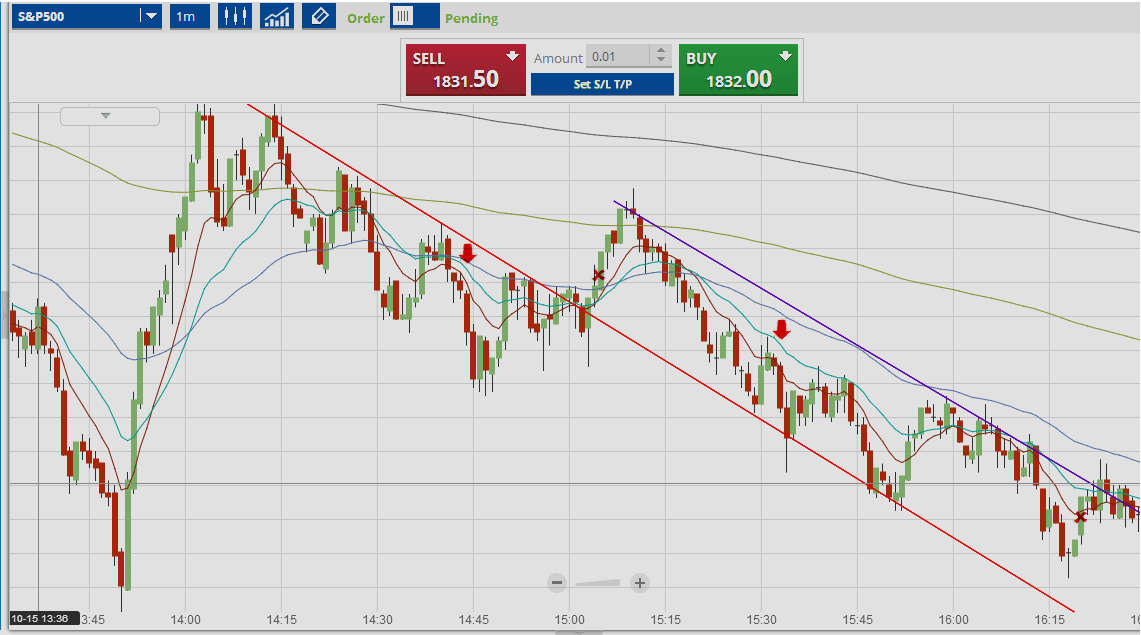
Task: Change the 1m timeframe setting
Action: click(x=189, y=16)
